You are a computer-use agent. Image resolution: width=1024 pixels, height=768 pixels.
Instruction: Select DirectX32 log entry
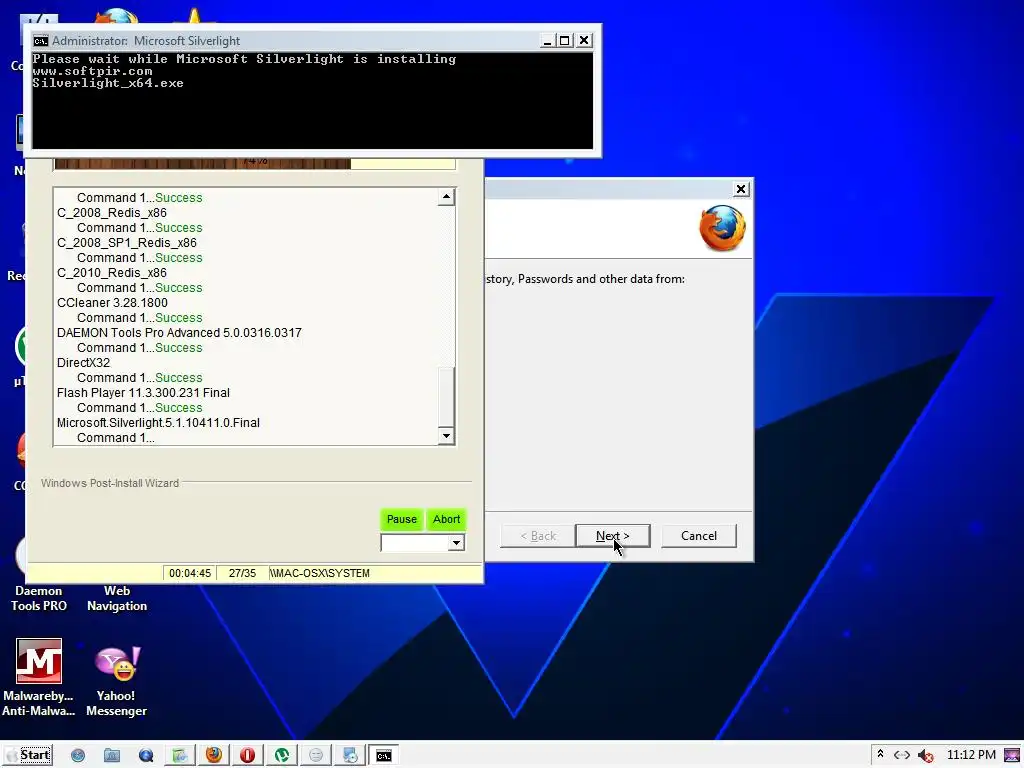(x=84, y=362)
